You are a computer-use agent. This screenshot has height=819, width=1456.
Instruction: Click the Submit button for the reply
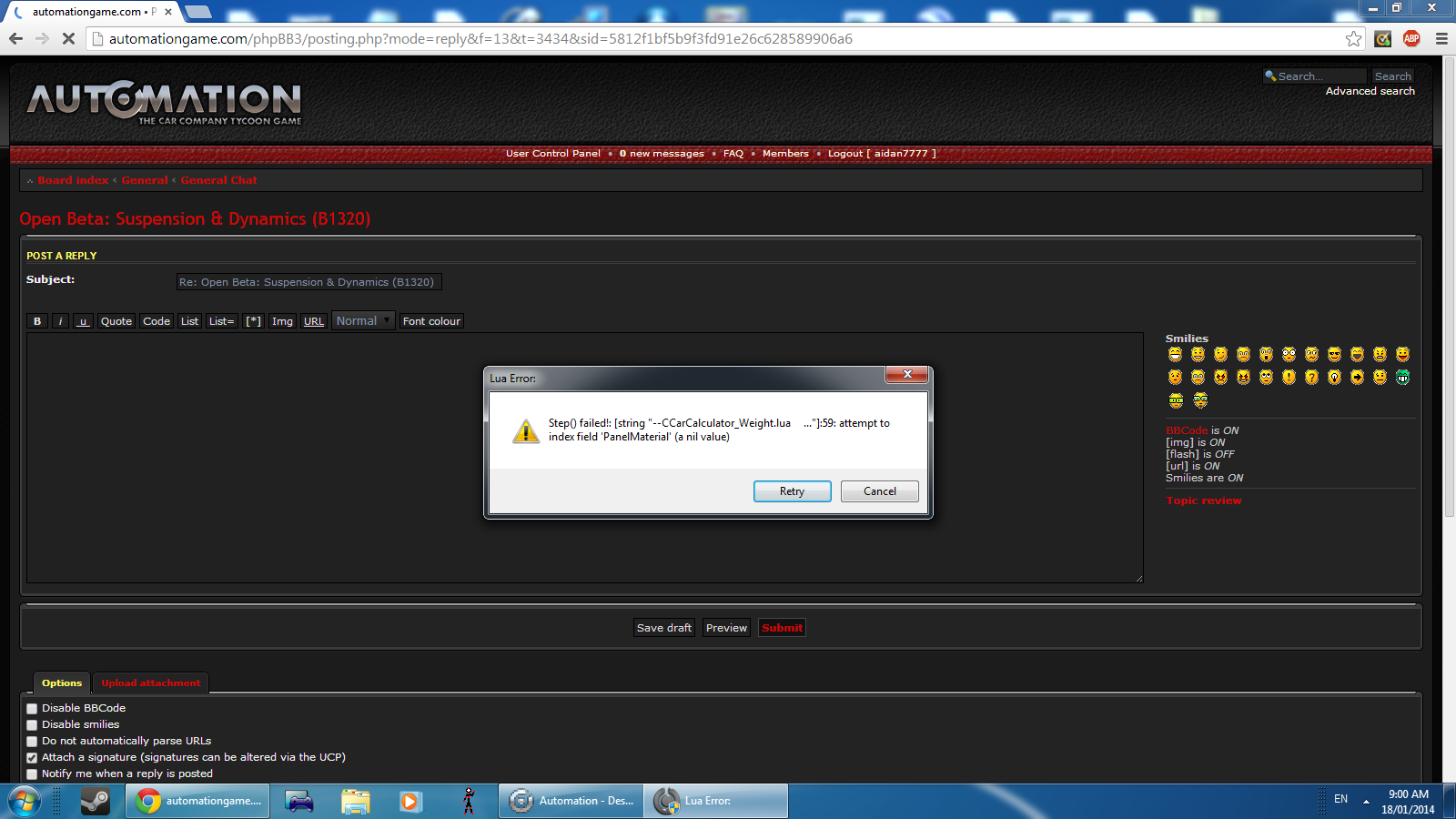point(782,628)
